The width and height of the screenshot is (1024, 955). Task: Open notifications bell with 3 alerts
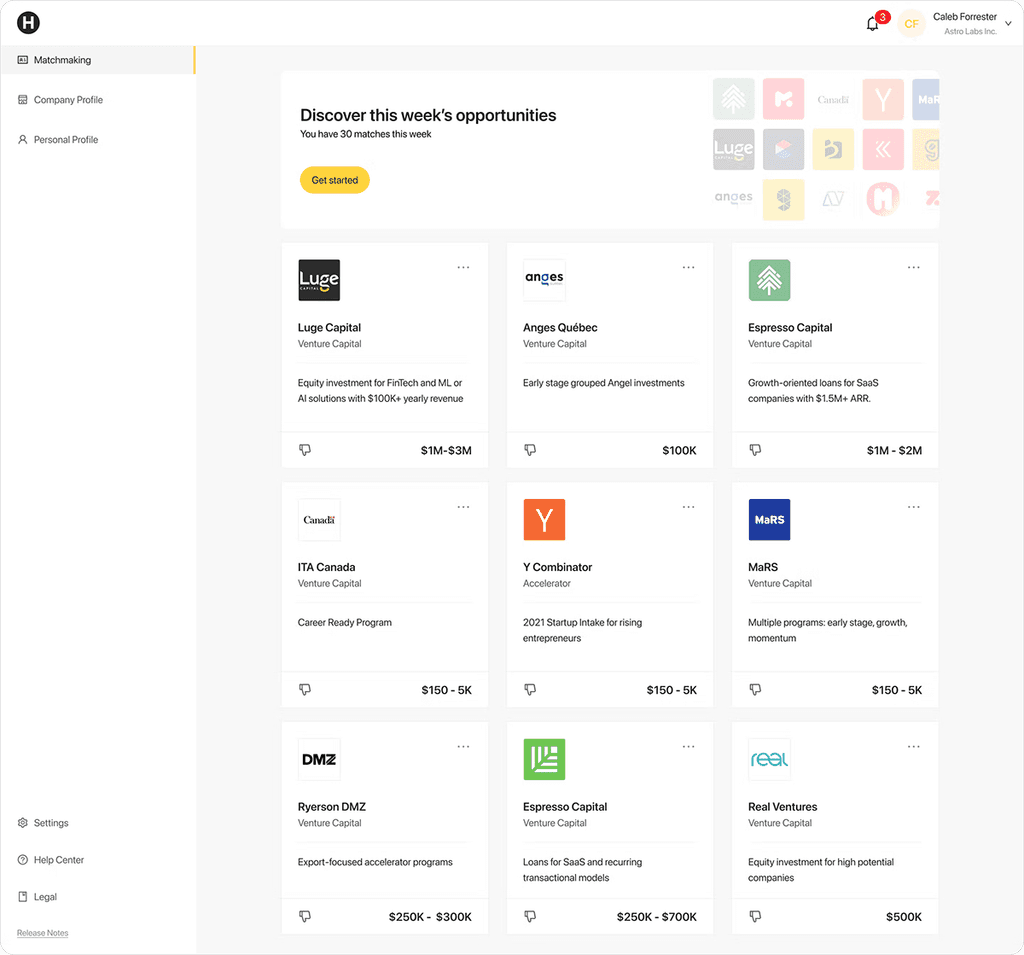coord(873,24)
